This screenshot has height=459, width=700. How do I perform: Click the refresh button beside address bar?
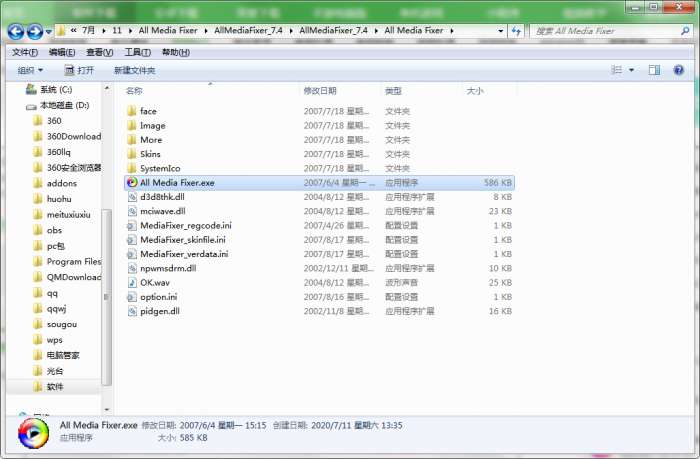[517, 31]
